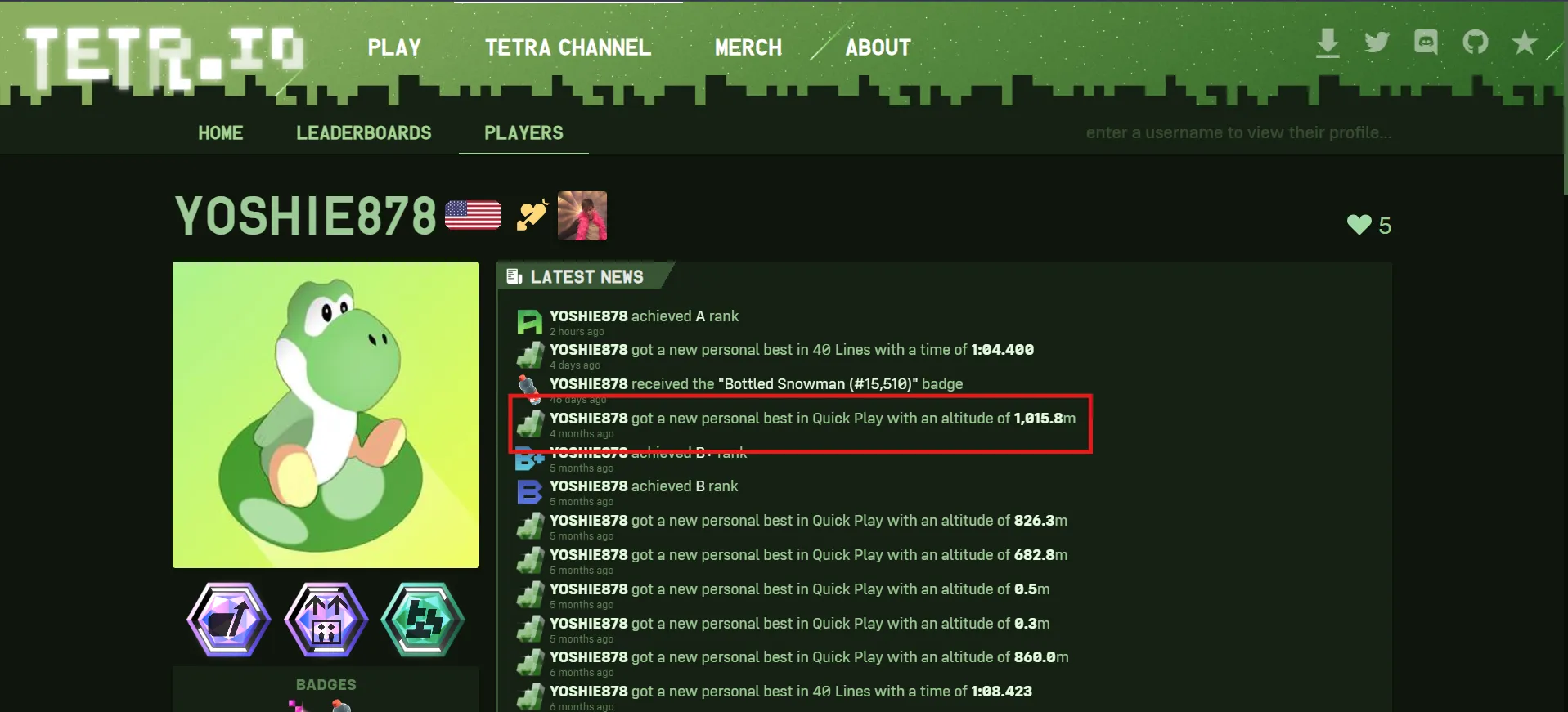Switch to the PLAYERS tab

pyautogui.click(x=523, y=132)
